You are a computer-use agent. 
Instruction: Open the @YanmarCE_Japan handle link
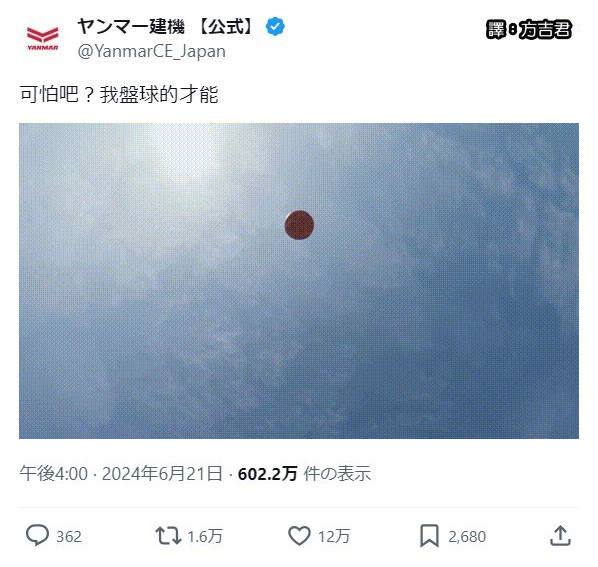pos(152,51)
